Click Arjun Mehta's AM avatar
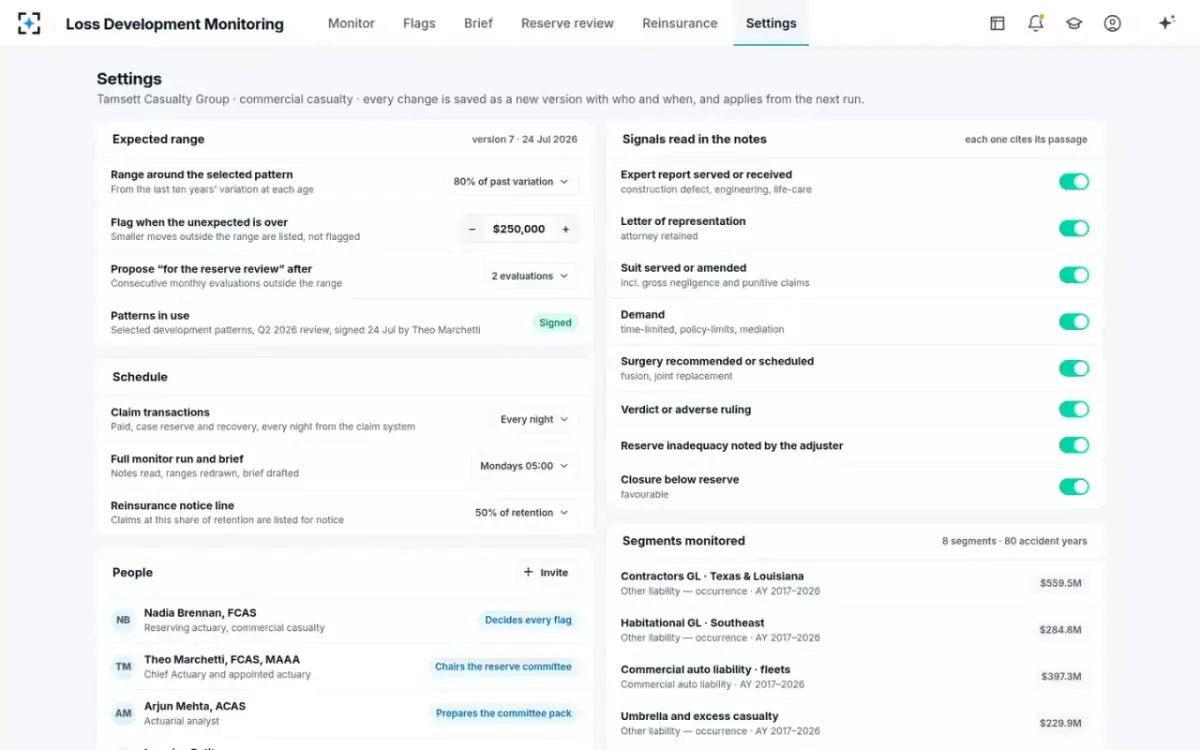1200x750 pixels. (x=123, y=713)
